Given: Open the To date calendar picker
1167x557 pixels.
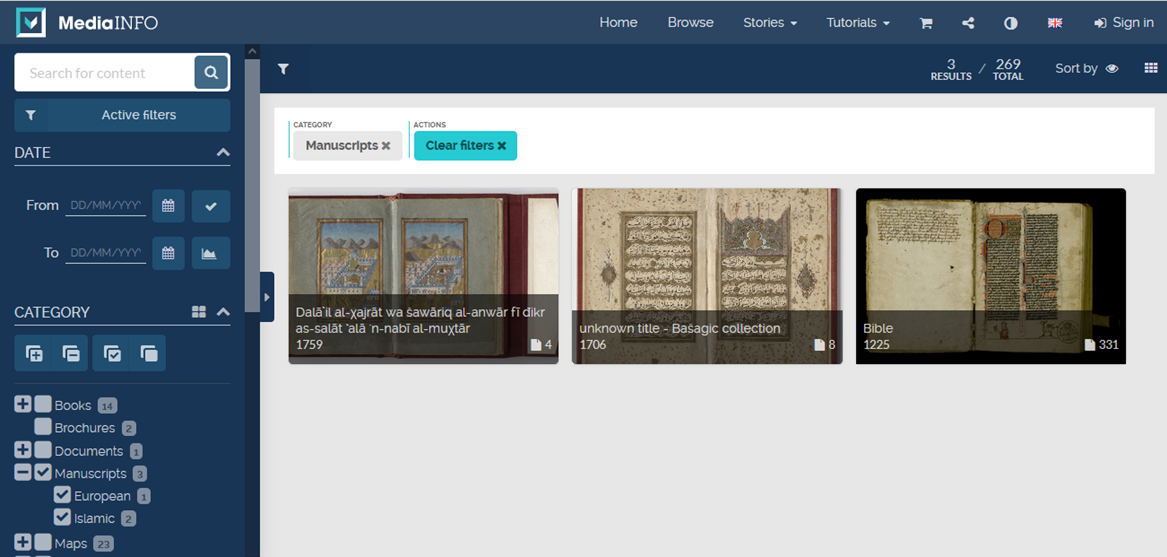Looking at the screenshot, I should click(x=168, y=253).
